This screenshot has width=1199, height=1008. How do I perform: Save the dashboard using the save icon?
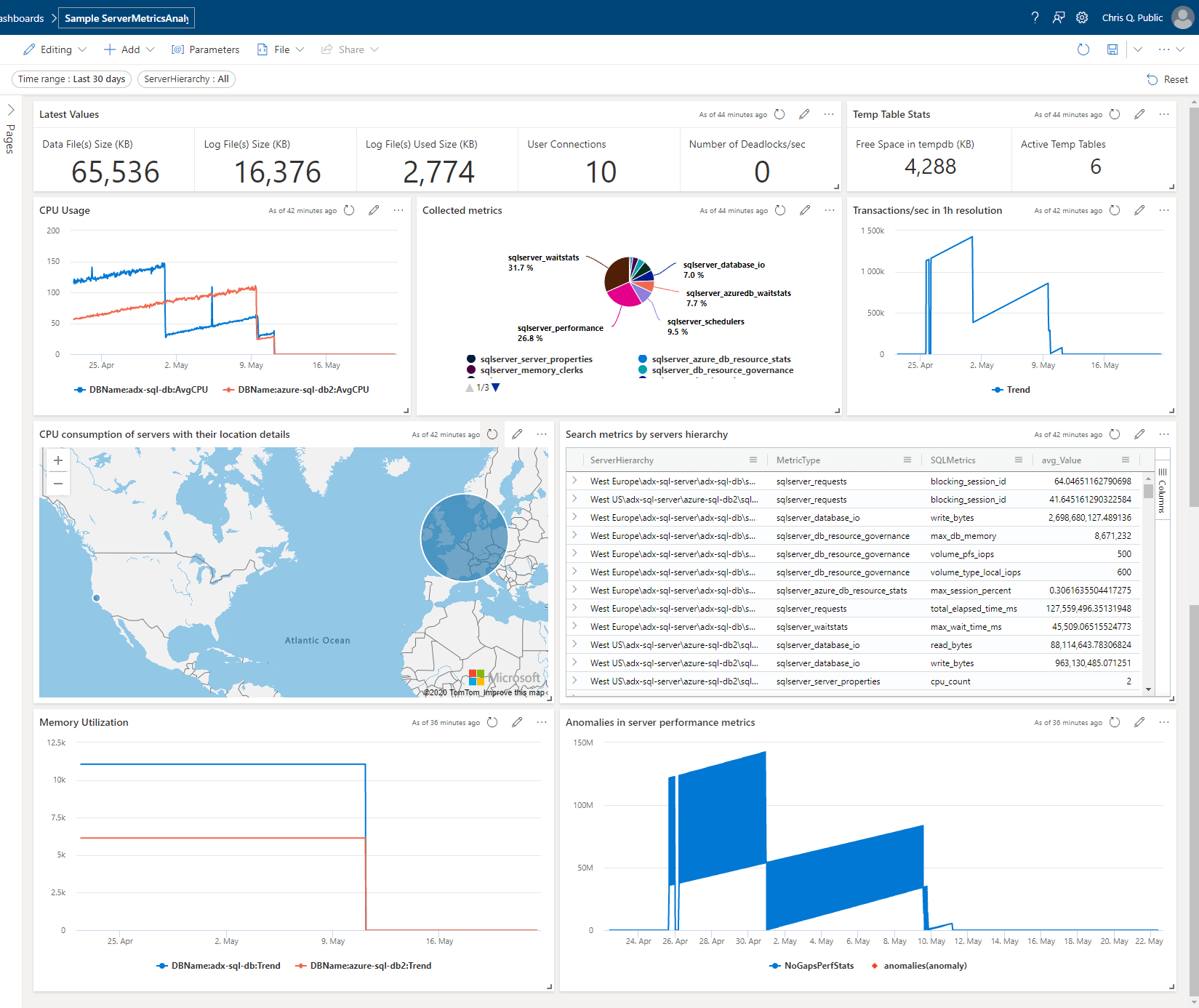[1112, 49]
